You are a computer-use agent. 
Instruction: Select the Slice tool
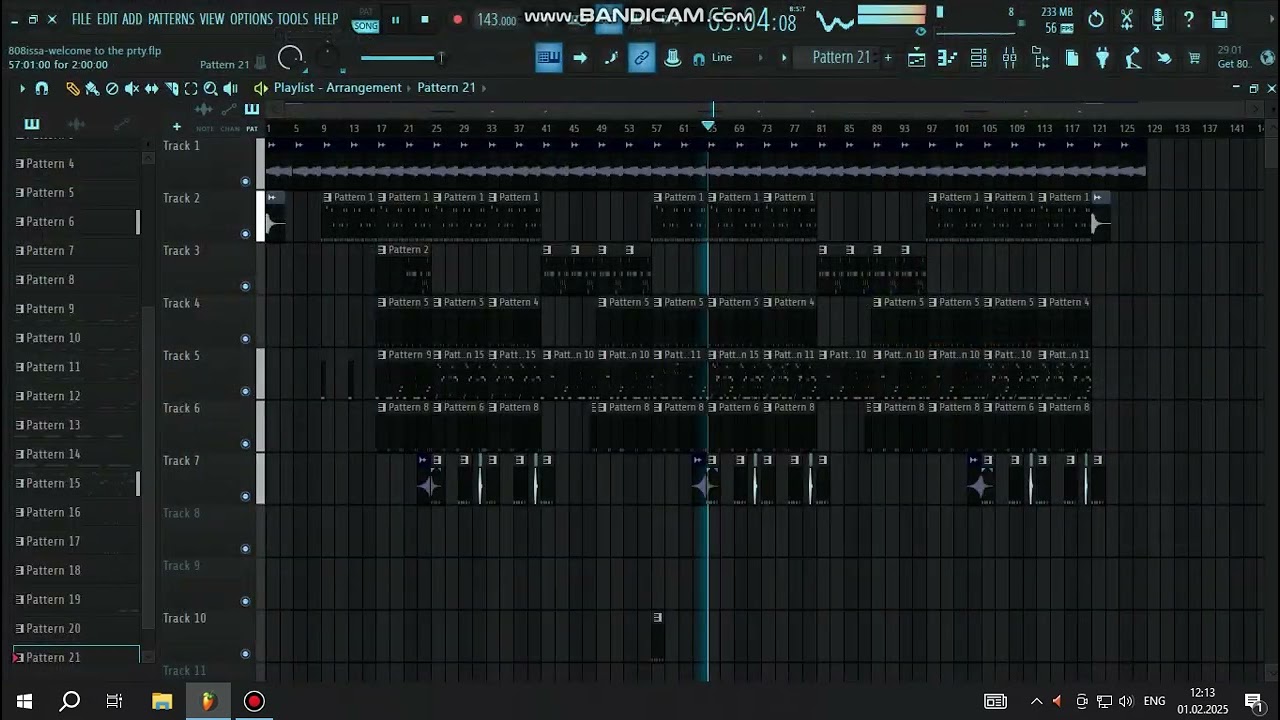pyautogui.click(x=171, y=89)
